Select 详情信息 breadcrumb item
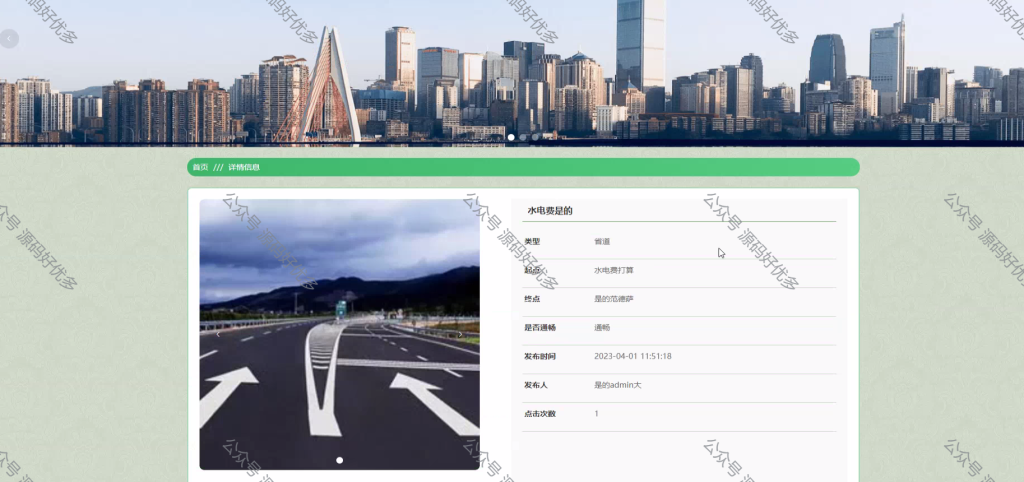1024x482 pixels. click(x=244, y=167)
